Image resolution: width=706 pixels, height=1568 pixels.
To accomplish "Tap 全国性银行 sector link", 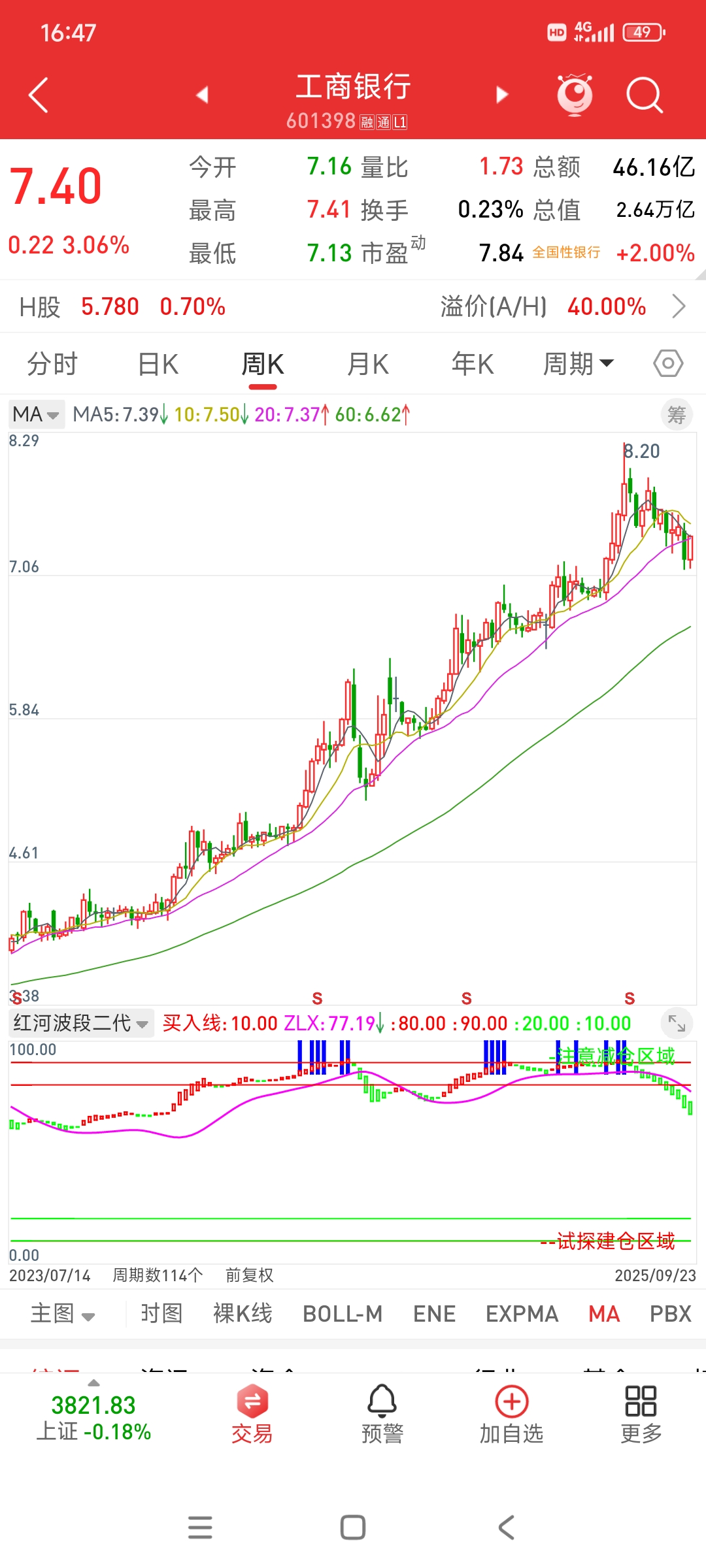I will coord(566,252).
